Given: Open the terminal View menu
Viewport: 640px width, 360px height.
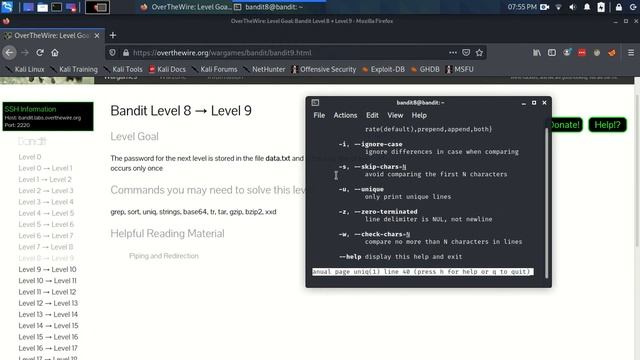Looking at the screenshot, I should pyautogui.click(x=395, y=116).
